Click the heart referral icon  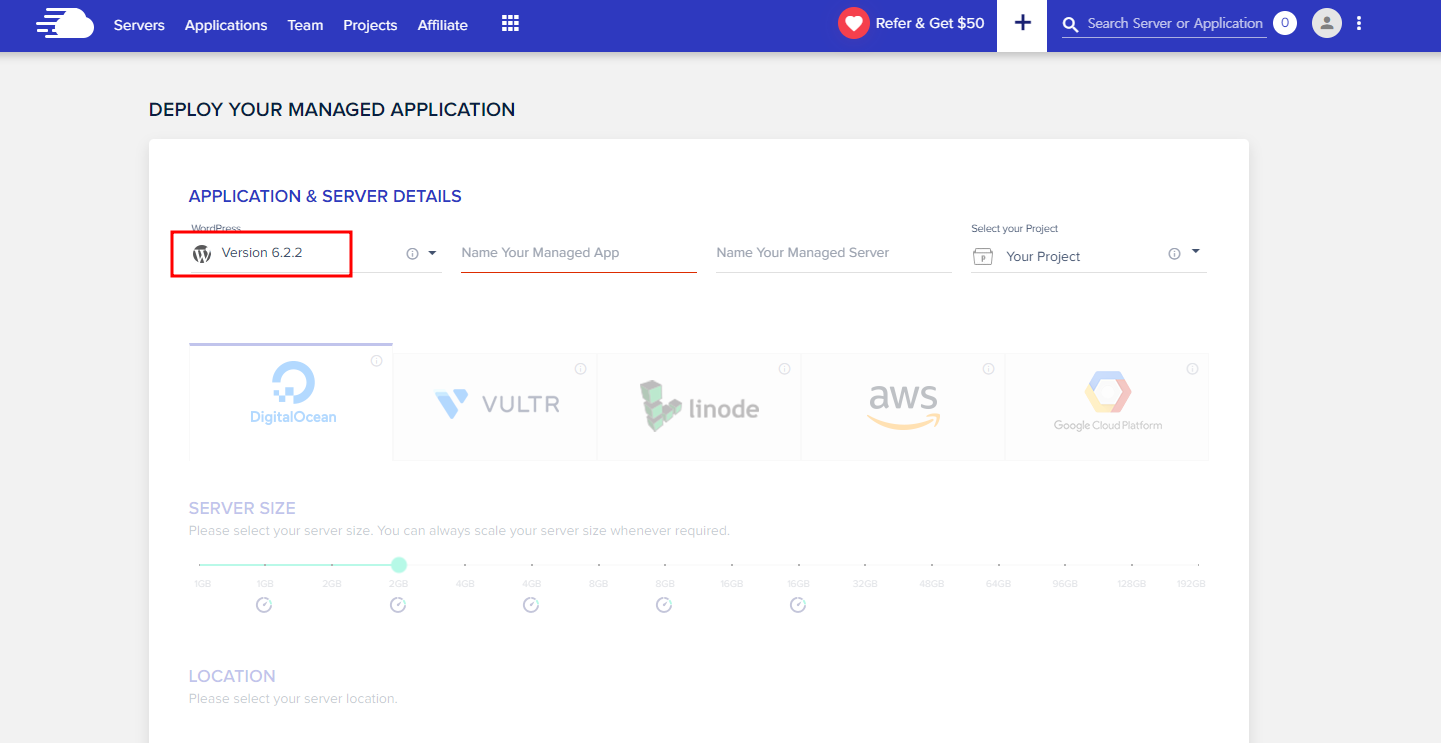click(854, 23)
